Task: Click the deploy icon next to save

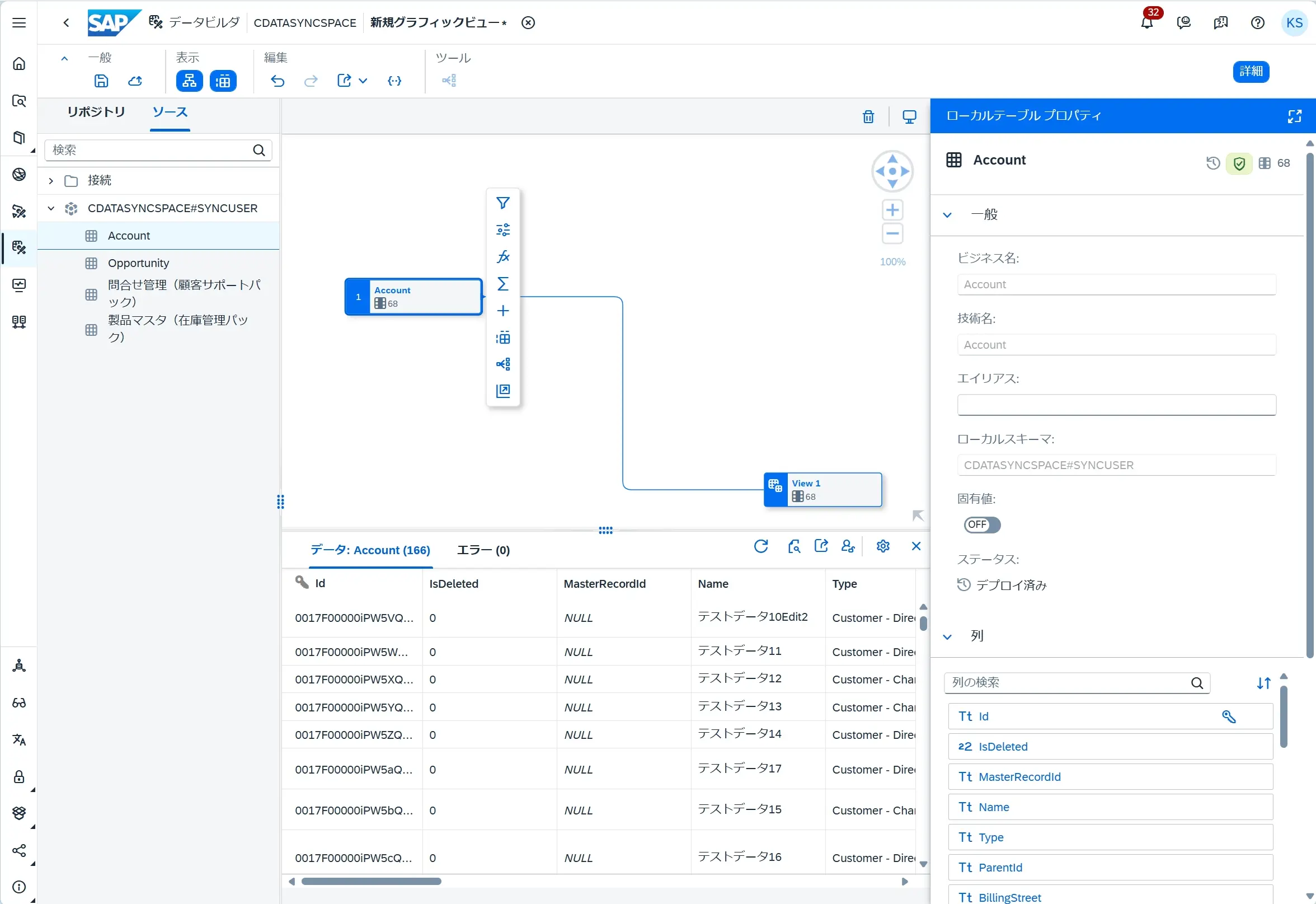Action: point(135,81)
